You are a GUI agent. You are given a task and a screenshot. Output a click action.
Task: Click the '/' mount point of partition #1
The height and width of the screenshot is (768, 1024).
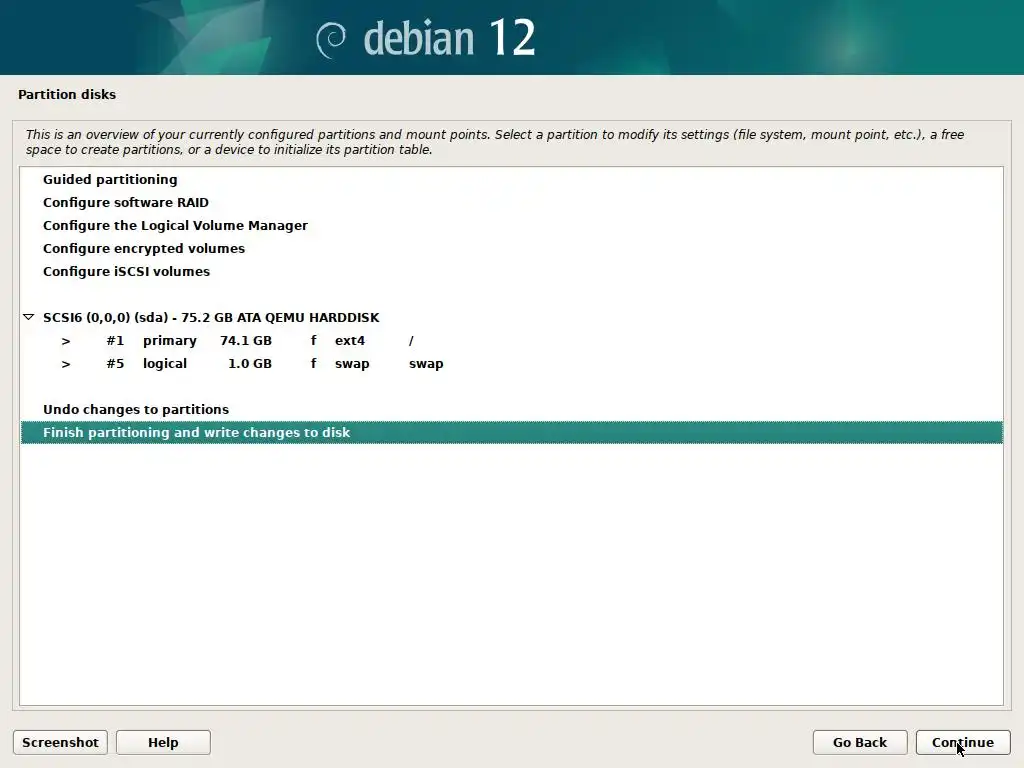411,340
